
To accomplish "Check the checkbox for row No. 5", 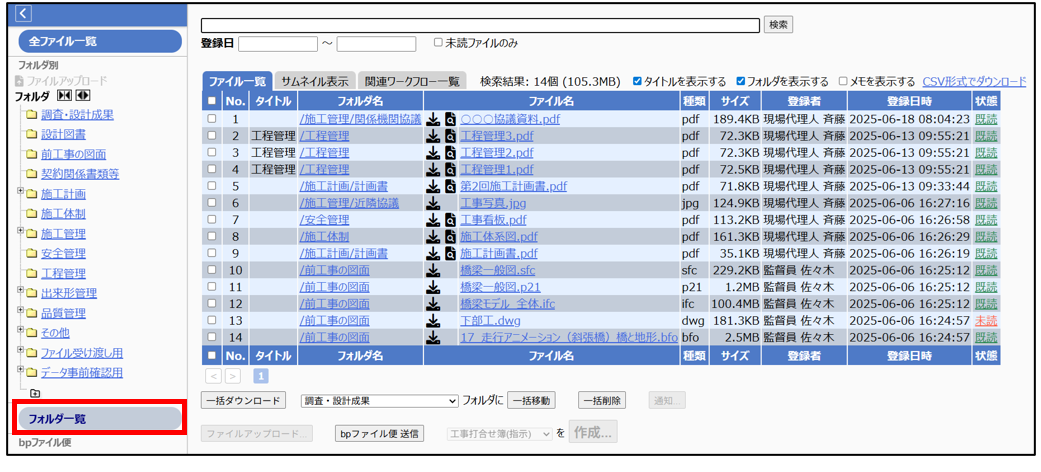I will (x=211, y=186).
